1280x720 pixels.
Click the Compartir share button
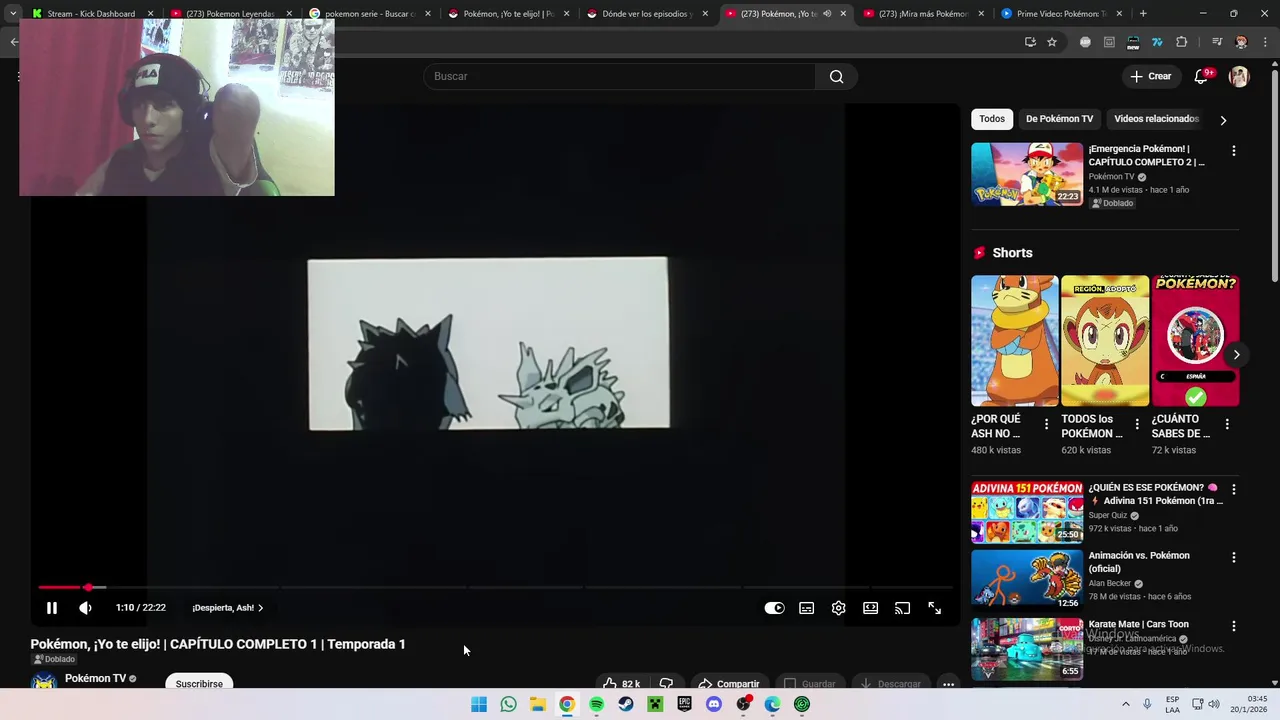(x=729, y=684)
